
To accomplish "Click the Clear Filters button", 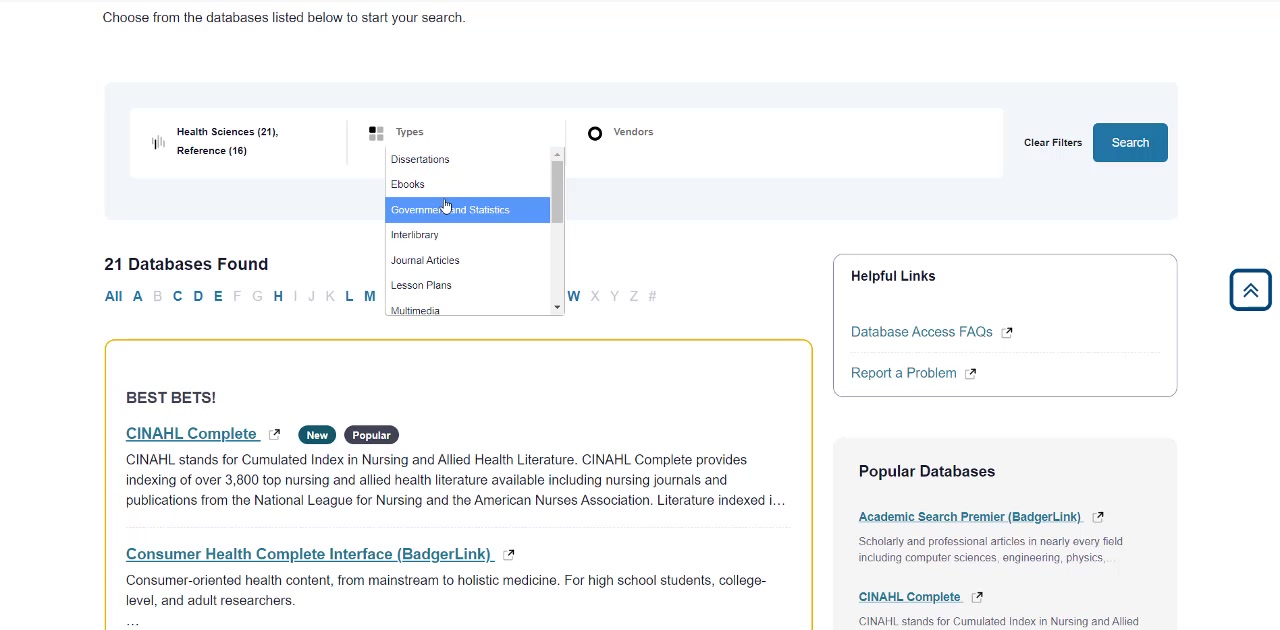I will (1053, 142).
